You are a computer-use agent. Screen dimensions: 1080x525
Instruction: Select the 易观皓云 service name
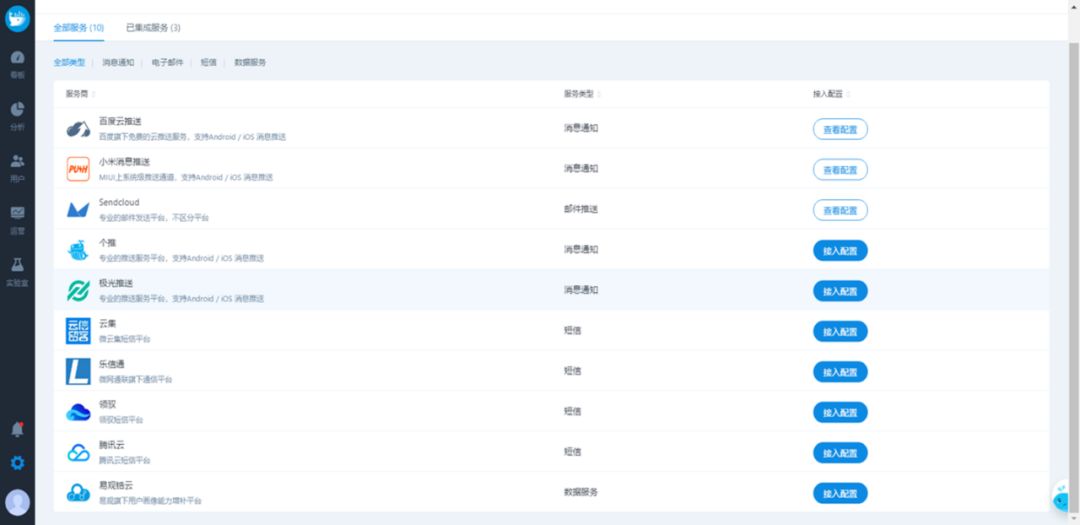116,486
